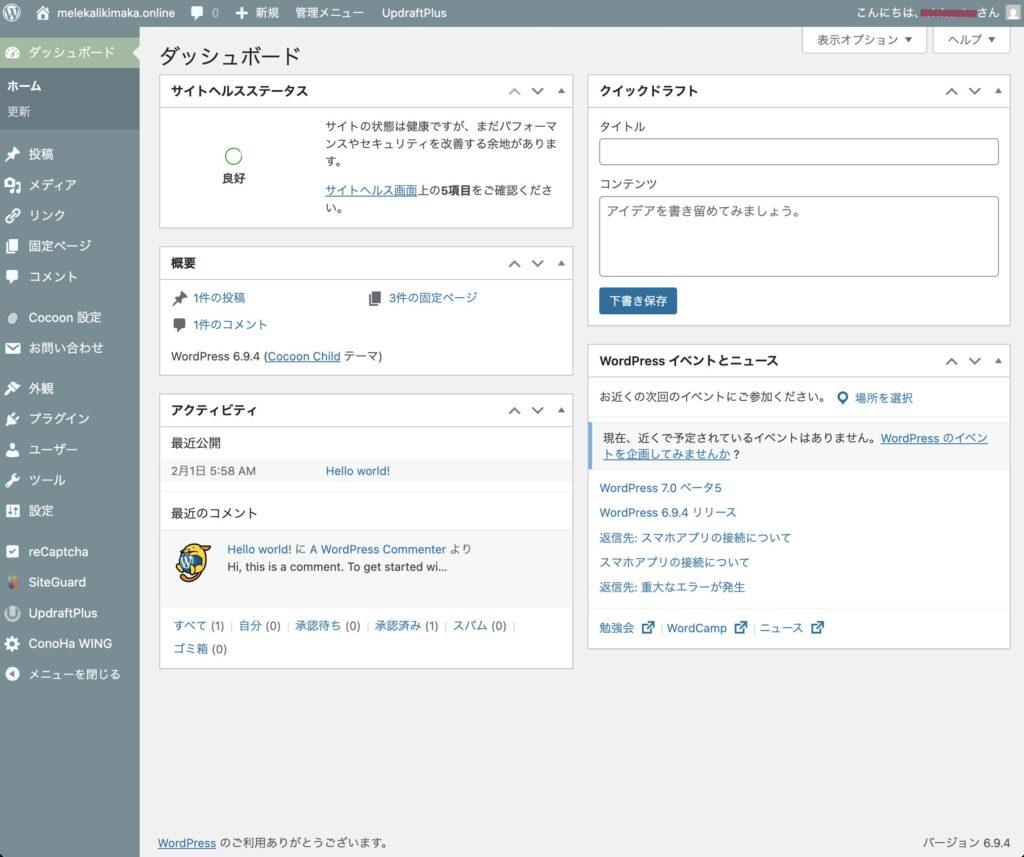Select 更新 under the dashboard submenu
Screen dimensions: 1024x857
(19, 112)
